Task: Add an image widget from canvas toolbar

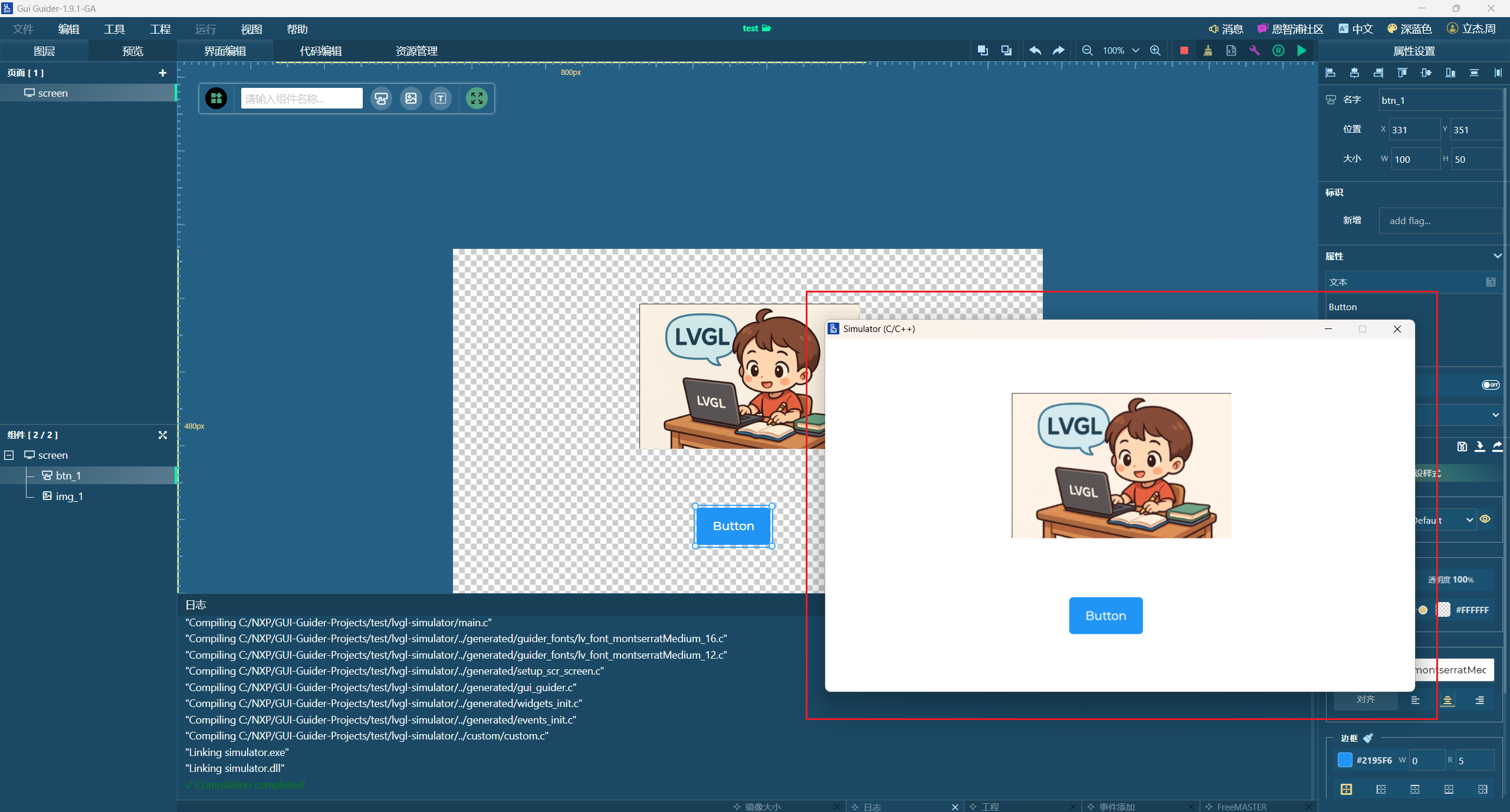Action: point(411,98)
